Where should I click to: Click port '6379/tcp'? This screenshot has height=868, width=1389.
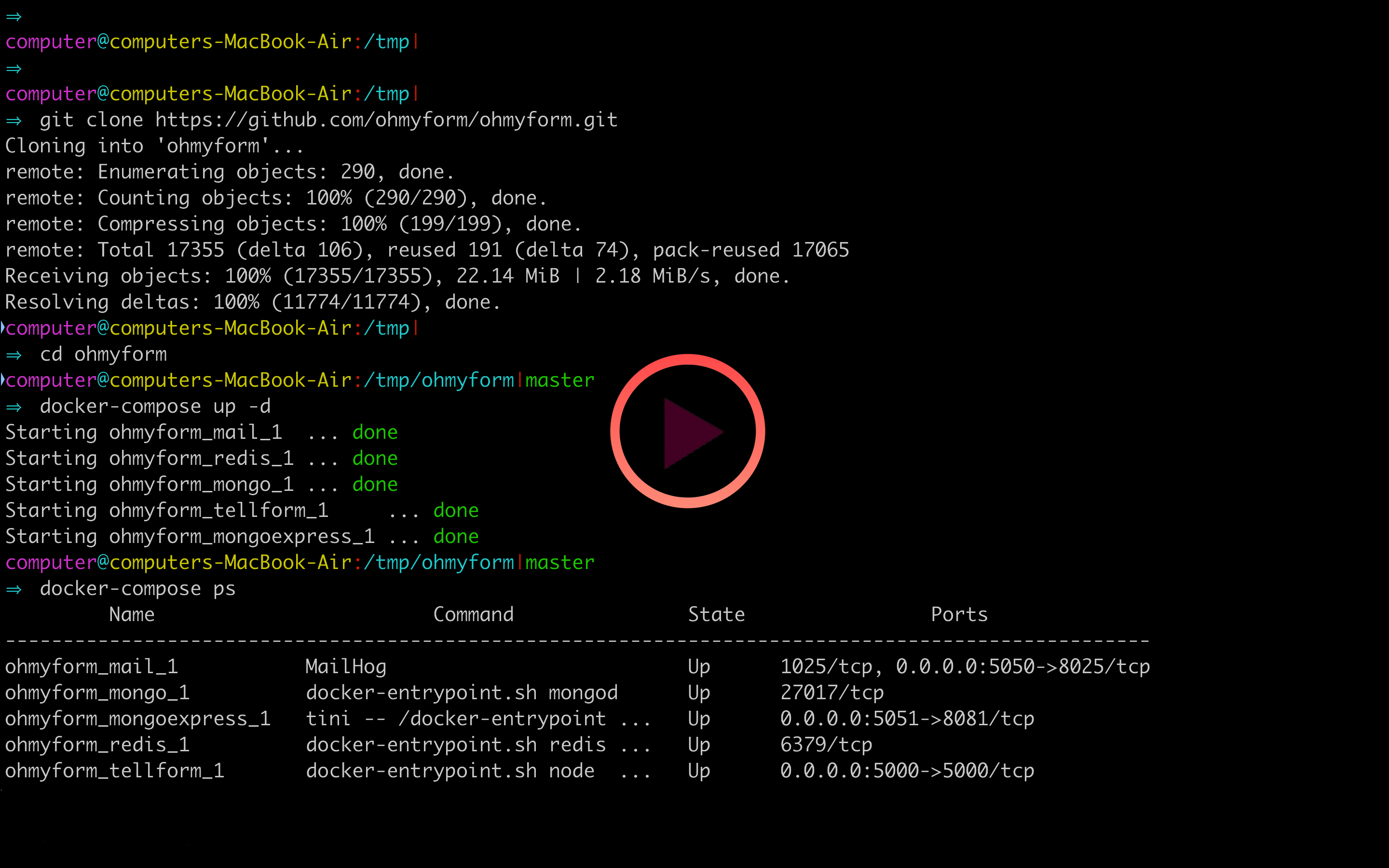tap(826, 745)
